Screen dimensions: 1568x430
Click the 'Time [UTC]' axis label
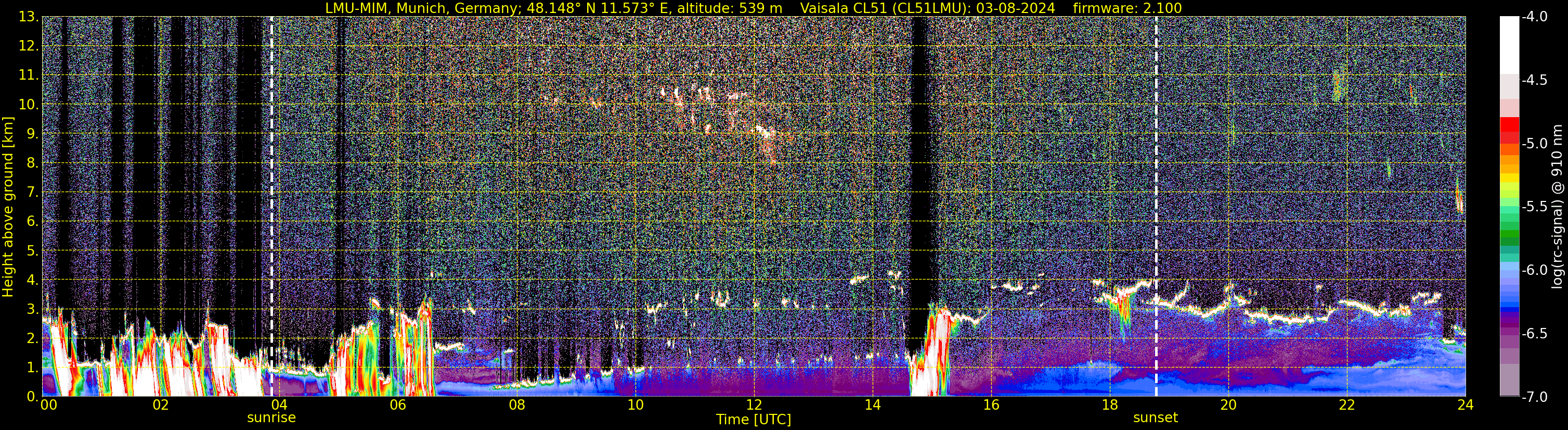pyautogui.click(x=754, y=420)
